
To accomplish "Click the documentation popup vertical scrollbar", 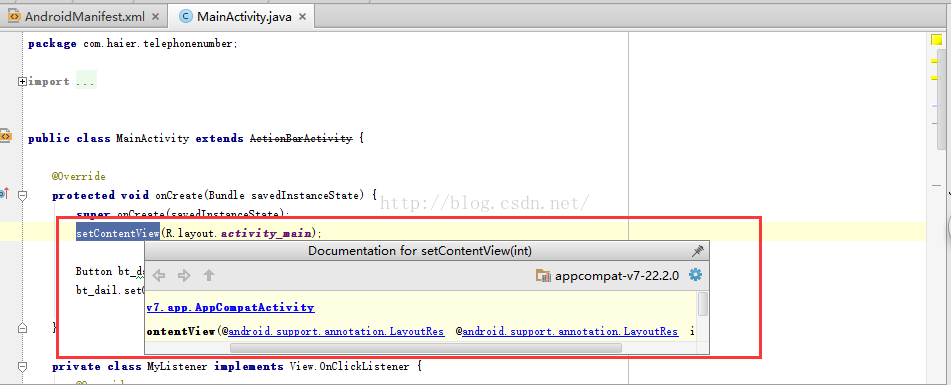I will [x=703, y=304].
